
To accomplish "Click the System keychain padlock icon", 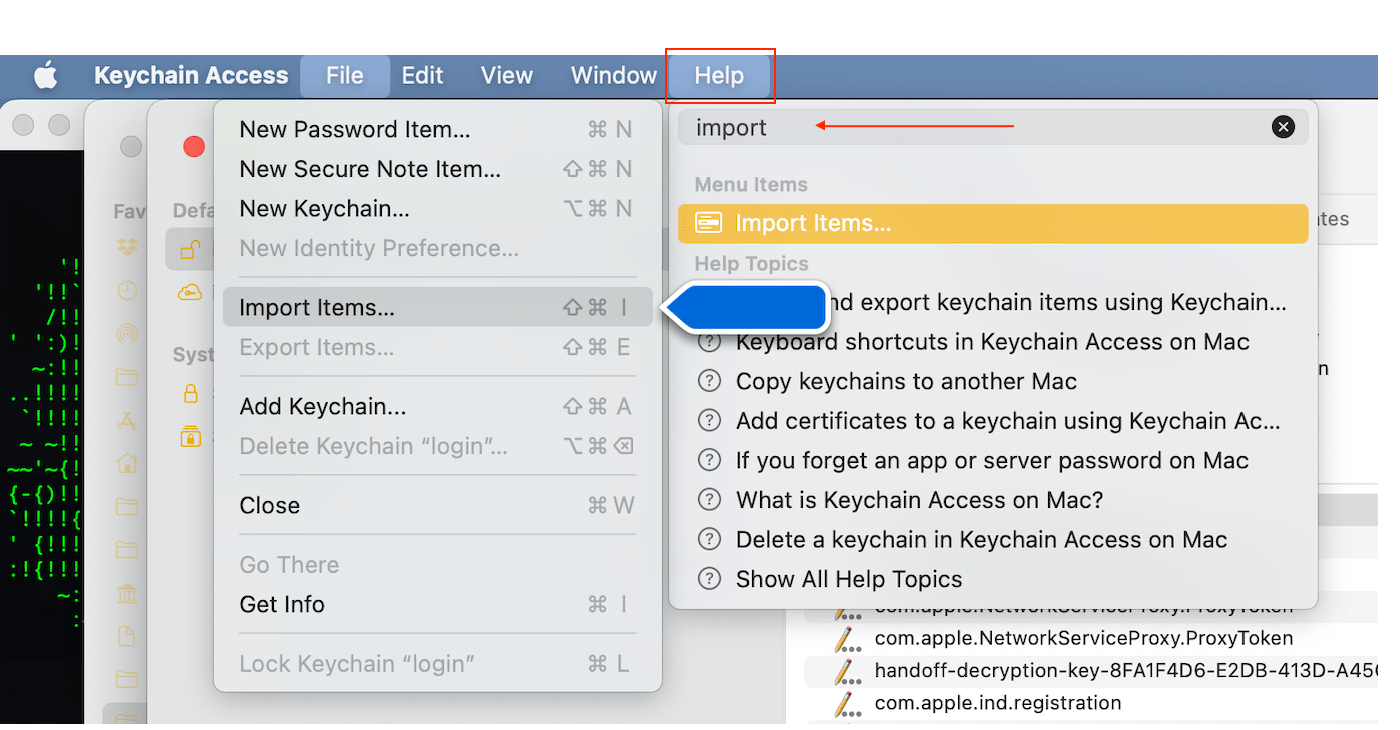I will coord(190,394).
